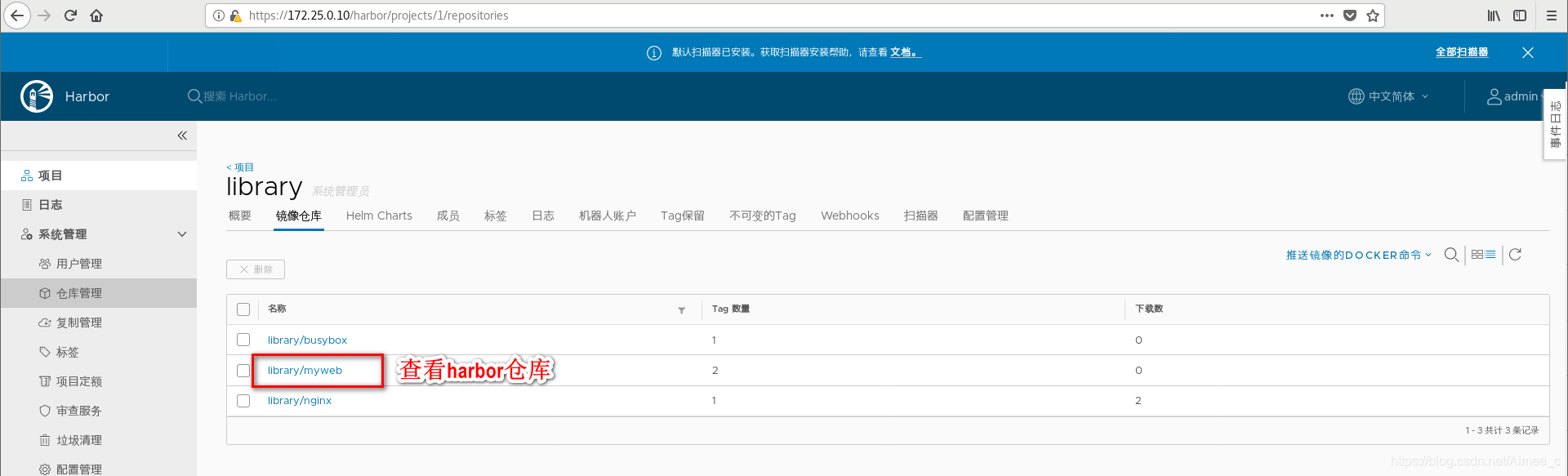Check the library/myweb row checkbox
Screen dimensions: 1568x476
coord(243,371)
